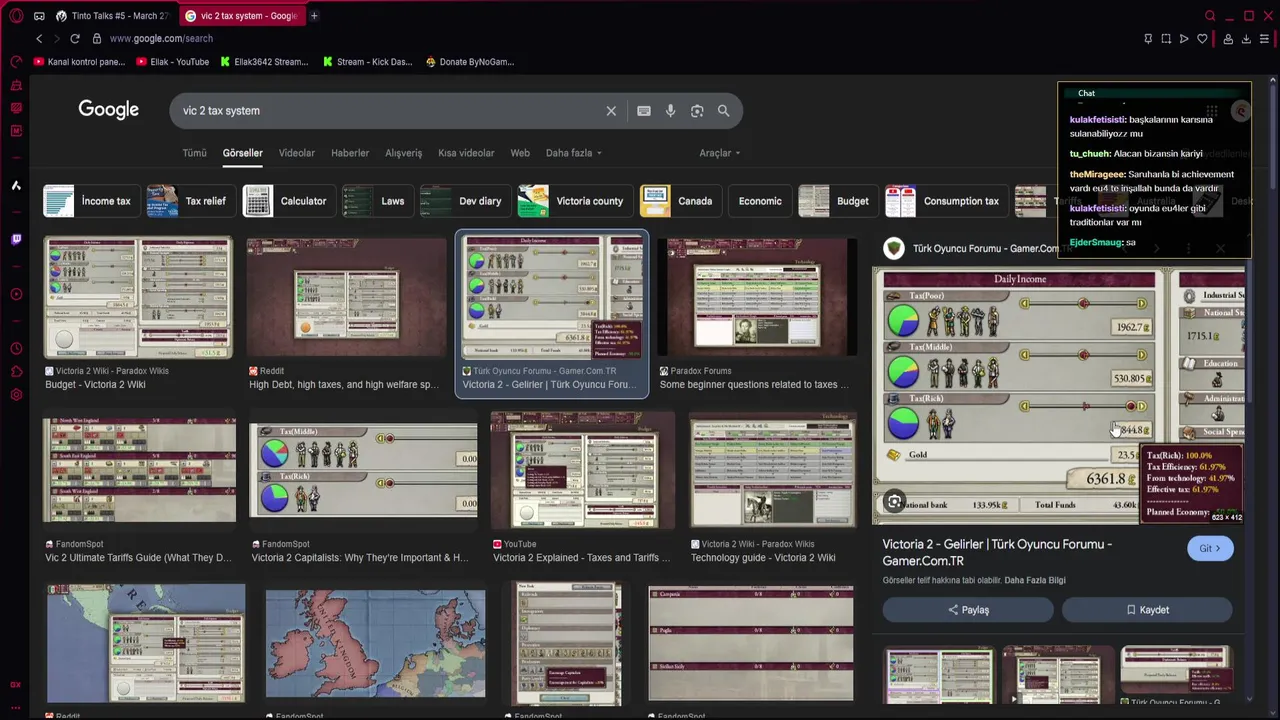1280x720 pixels.
Task: Open the downloads icon in toolbar
Action: tap(1246, 39)
